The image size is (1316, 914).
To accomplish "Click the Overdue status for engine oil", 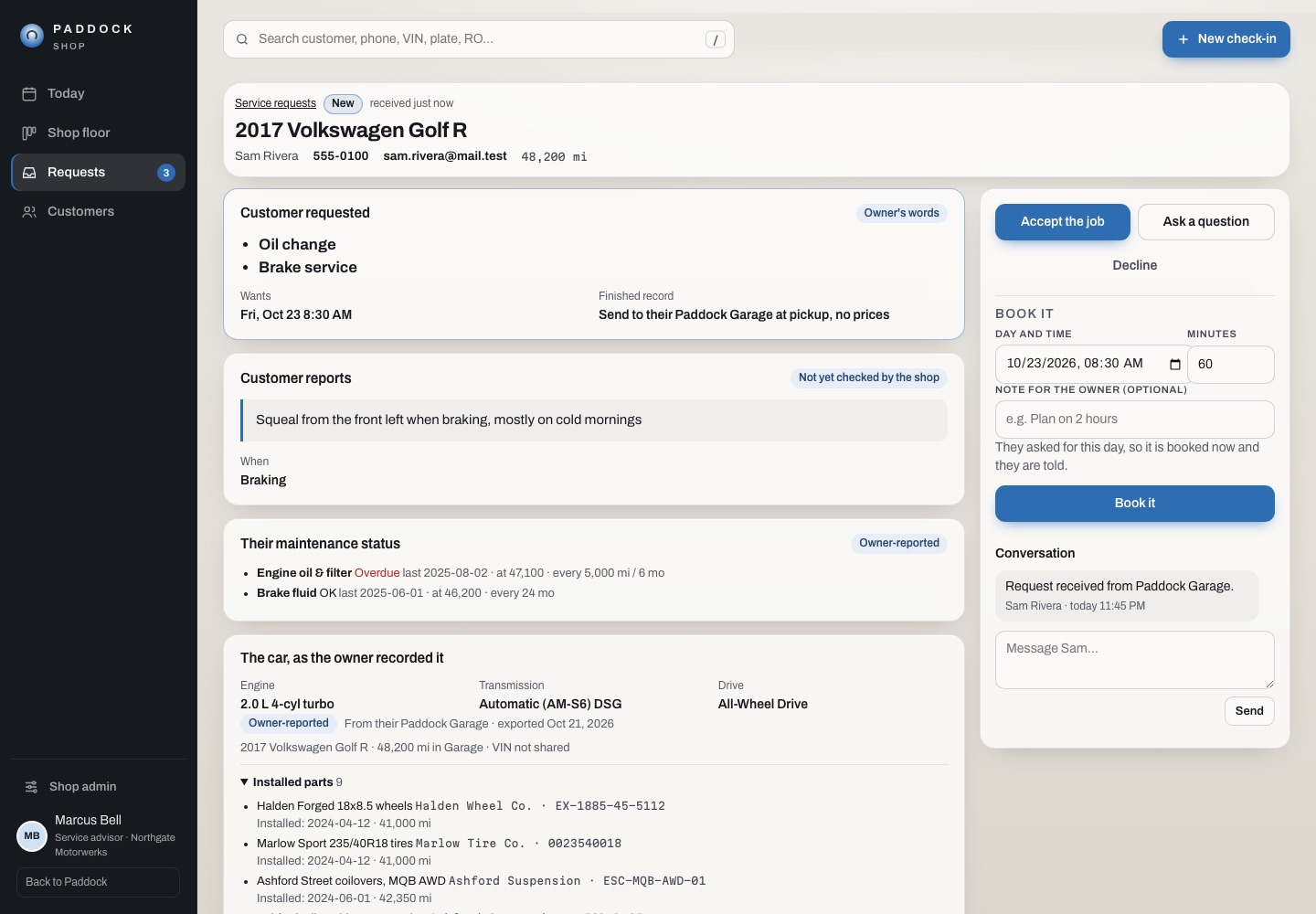I will [x=377, y=573].
